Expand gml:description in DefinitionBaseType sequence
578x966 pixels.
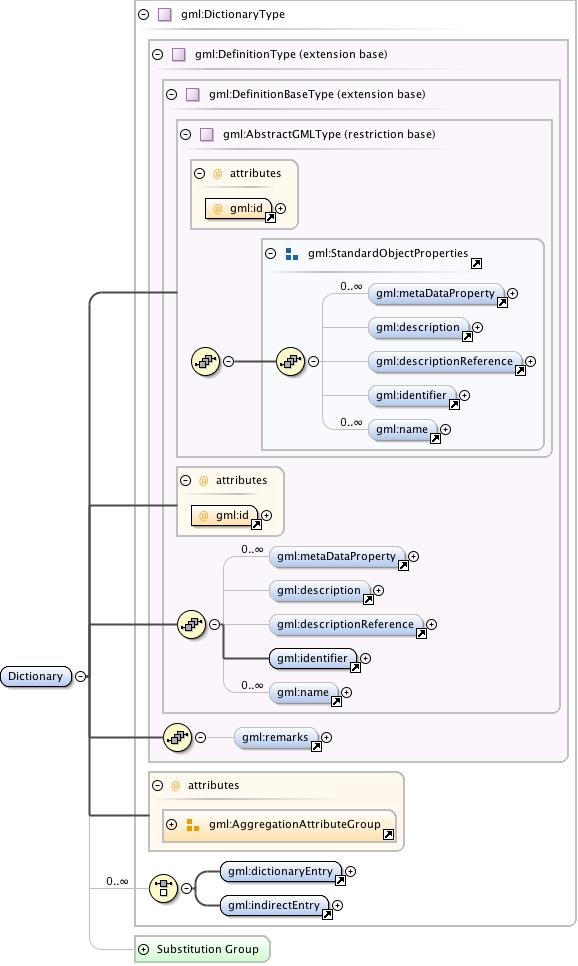pos(378,591)
